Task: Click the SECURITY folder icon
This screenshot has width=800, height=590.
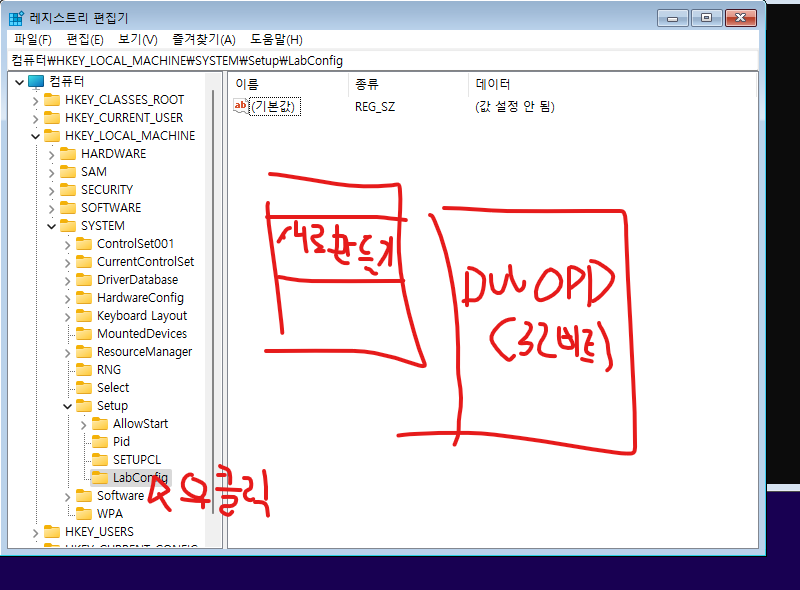Action: pyautogui.click(x=68, y=189)
